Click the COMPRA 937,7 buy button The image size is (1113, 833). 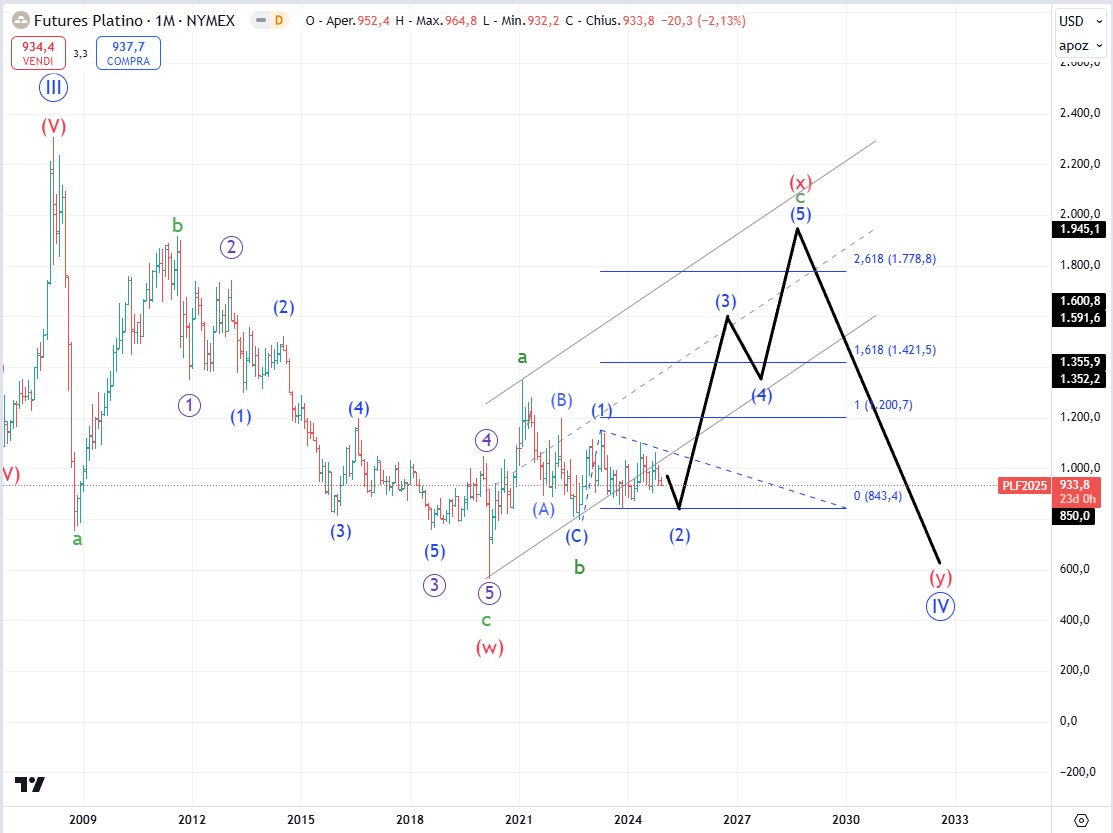tap(128, 53)
